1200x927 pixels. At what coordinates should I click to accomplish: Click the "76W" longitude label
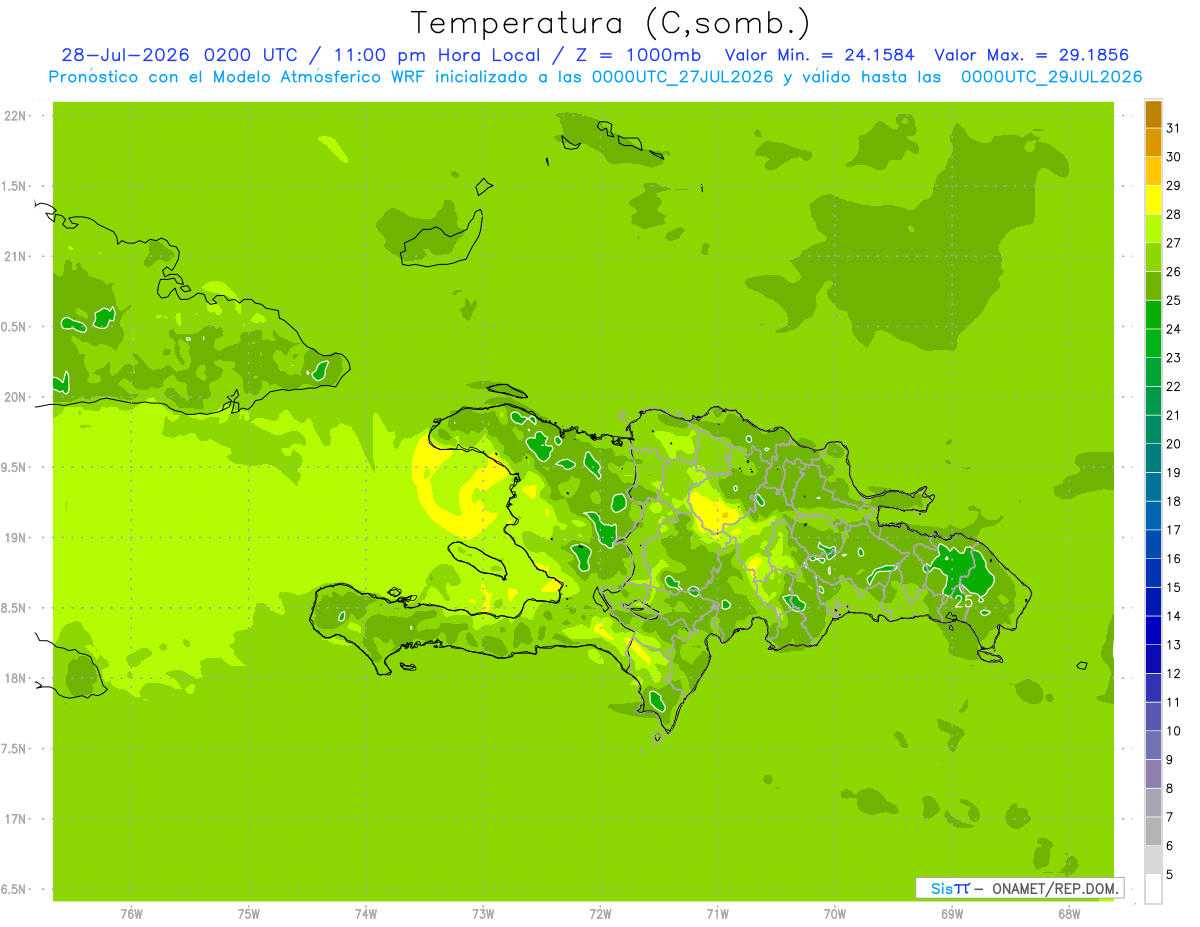point(131,915)
